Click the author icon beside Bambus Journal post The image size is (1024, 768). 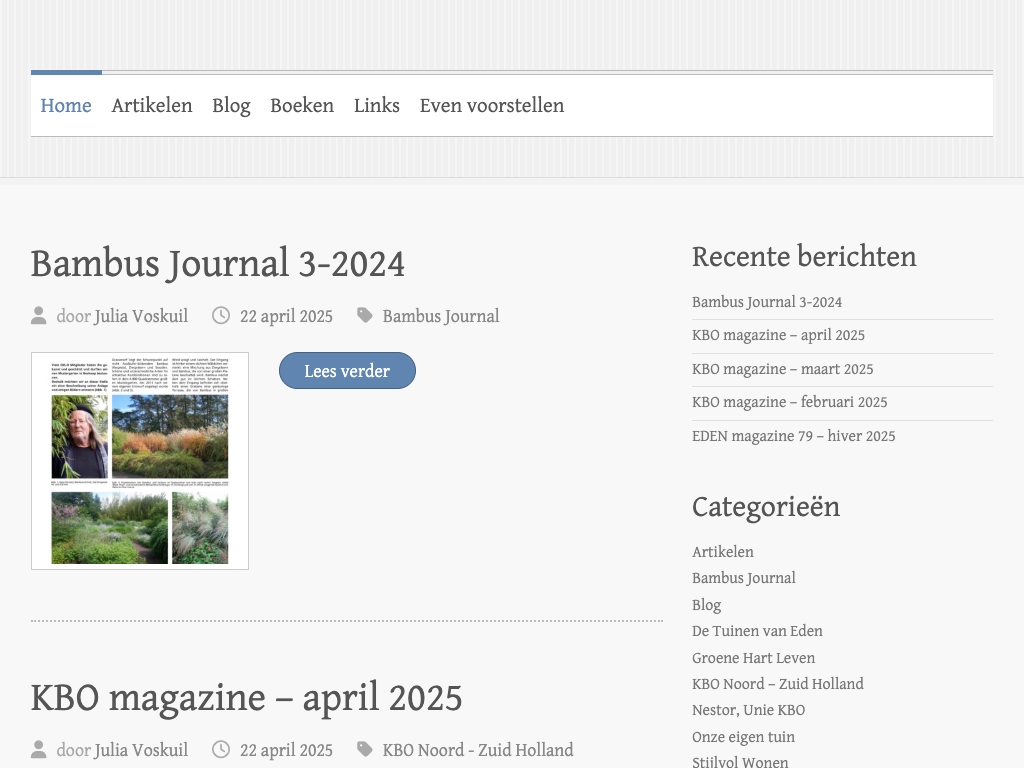coord(39,316)
